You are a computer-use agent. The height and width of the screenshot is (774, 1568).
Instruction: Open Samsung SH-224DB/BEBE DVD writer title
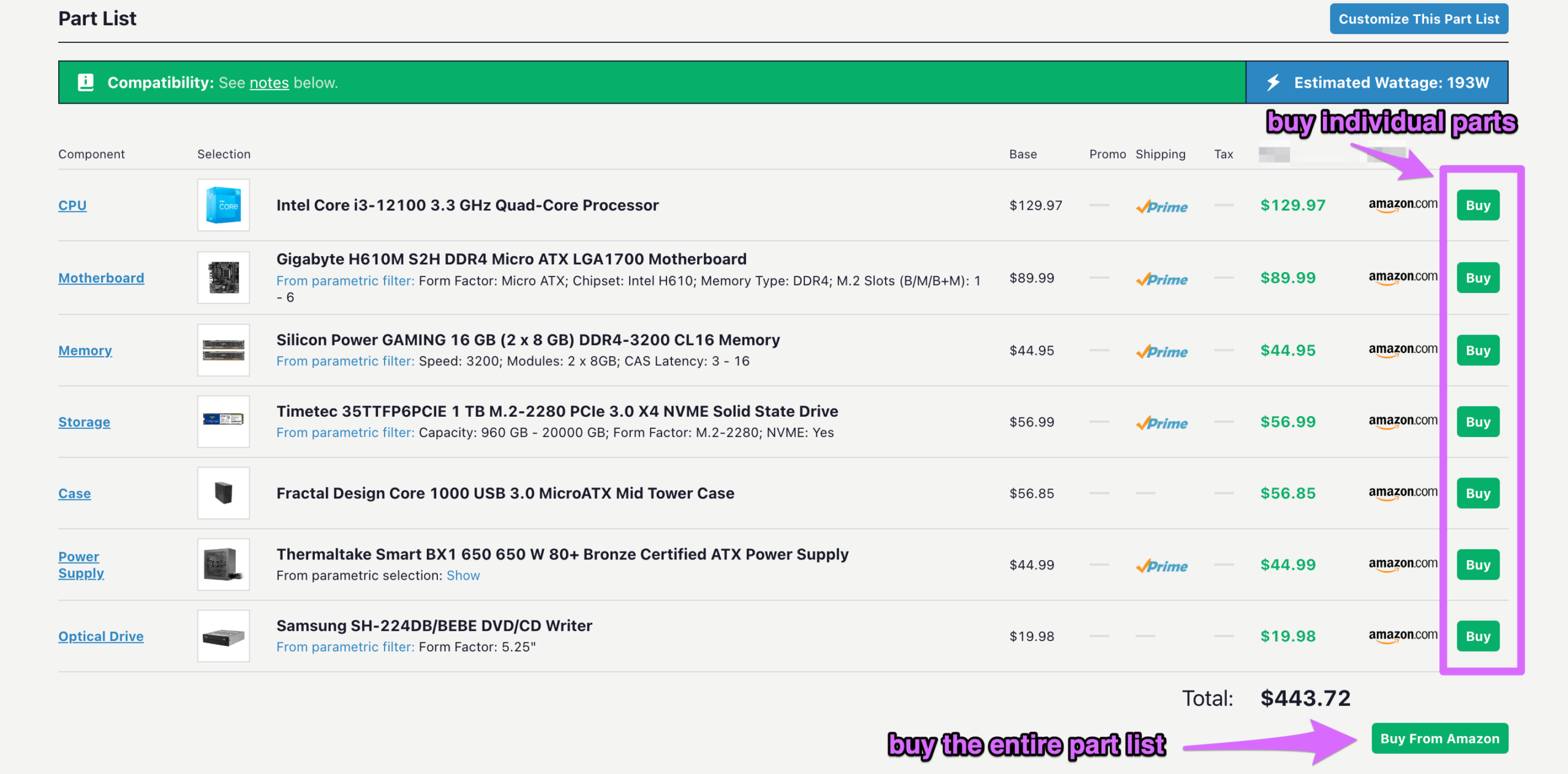pyautogui.click(x=434, y=626)
